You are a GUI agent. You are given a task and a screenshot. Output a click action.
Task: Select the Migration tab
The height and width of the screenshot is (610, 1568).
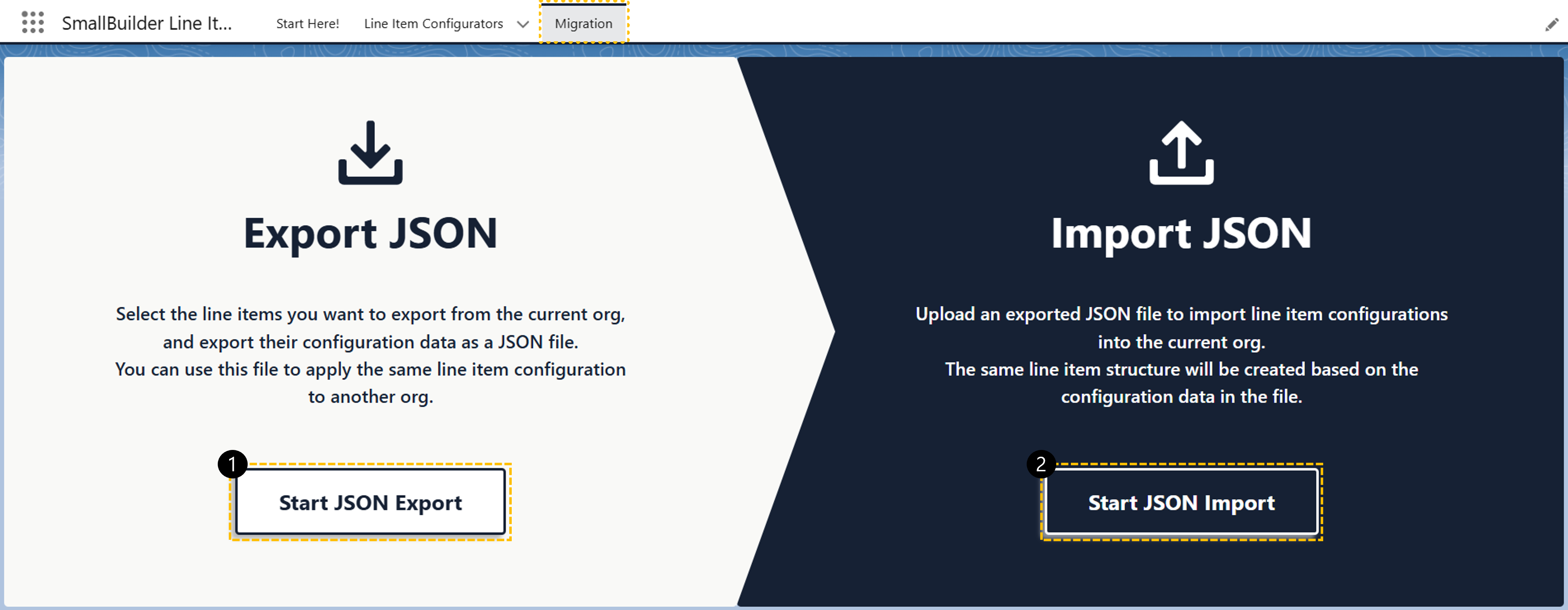[583, 24]
